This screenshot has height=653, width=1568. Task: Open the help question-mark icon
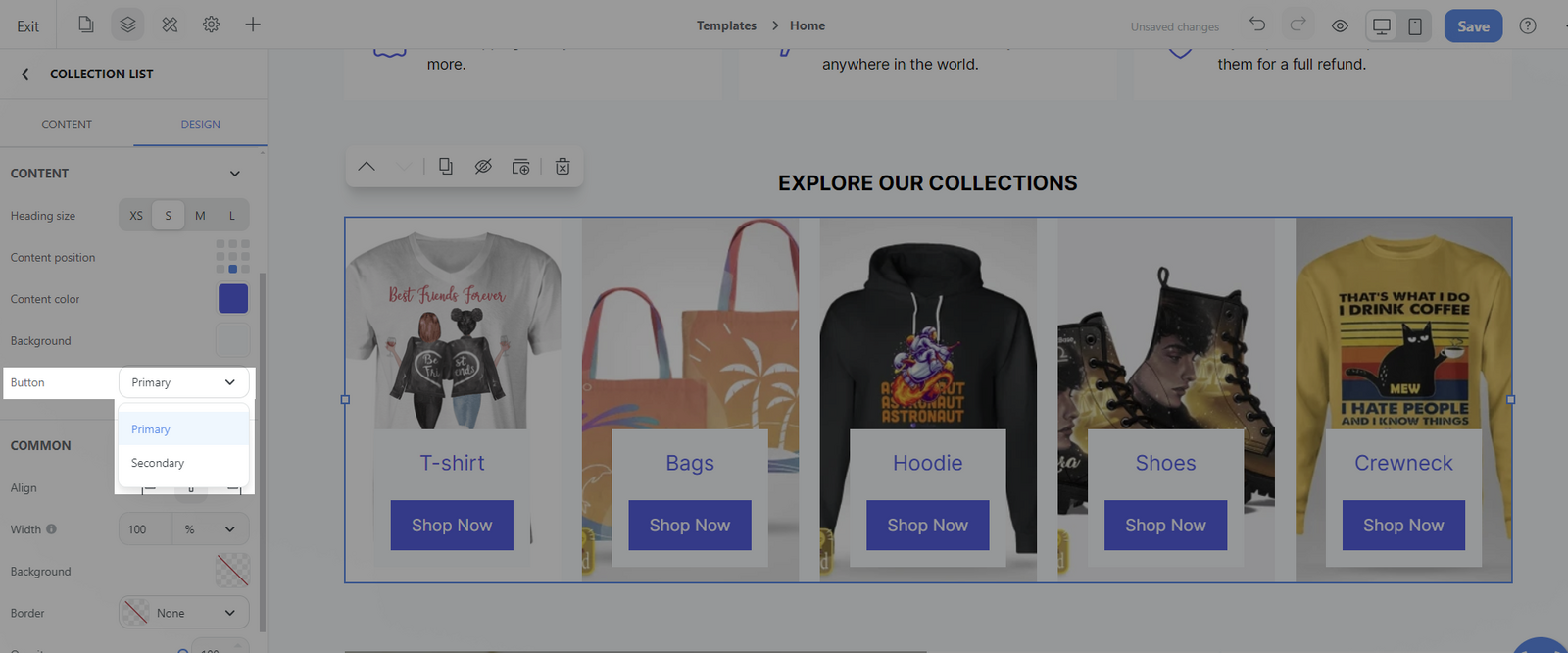(x=1528, y=25)
